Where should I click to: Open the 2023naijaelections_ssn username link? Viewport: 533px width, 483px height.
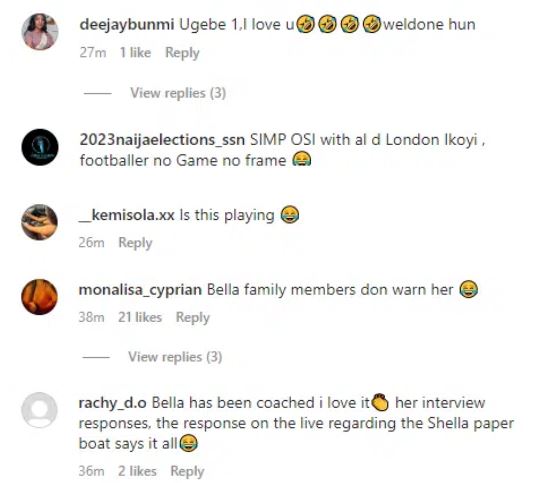162,140
